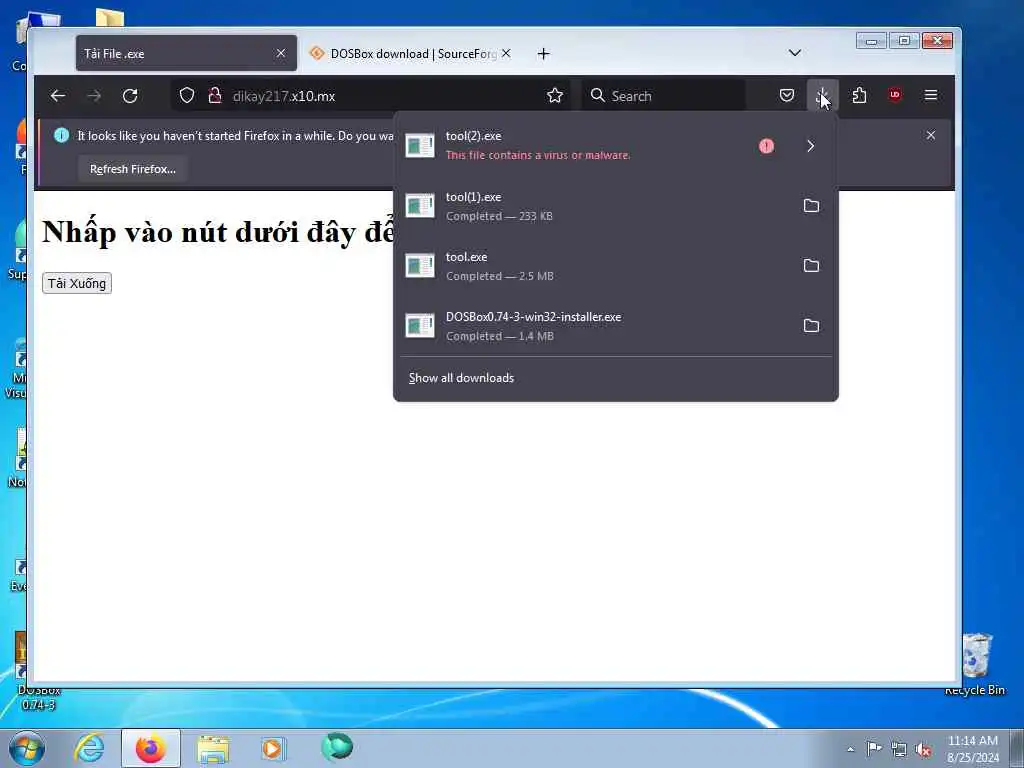The height and width of the screenshot is (768, 1024).
Task: Toggle the Downloads toolbar button
Action: point(823,96)
